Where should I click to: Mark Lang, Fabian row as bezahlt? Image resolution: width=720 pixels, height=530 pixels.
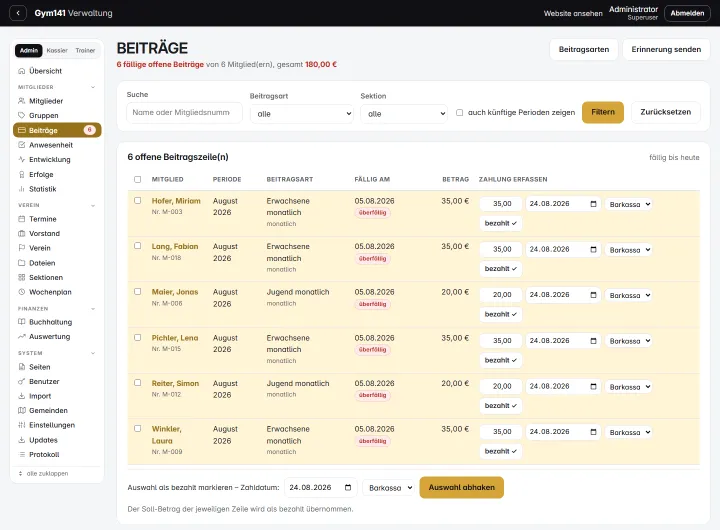(501, 269)
